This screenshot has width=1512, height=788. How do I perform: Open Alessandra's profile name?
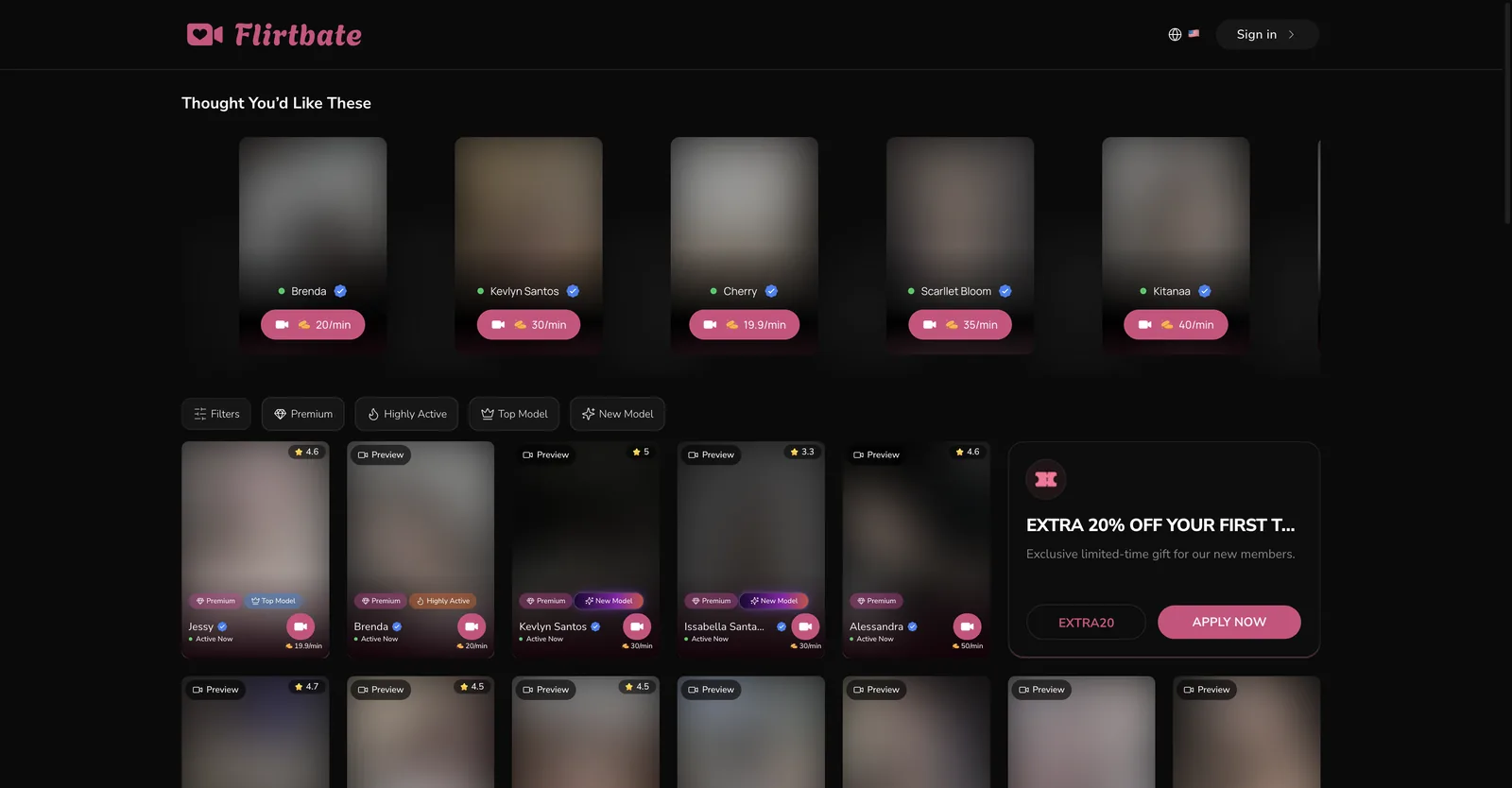(x=876, y=626)
